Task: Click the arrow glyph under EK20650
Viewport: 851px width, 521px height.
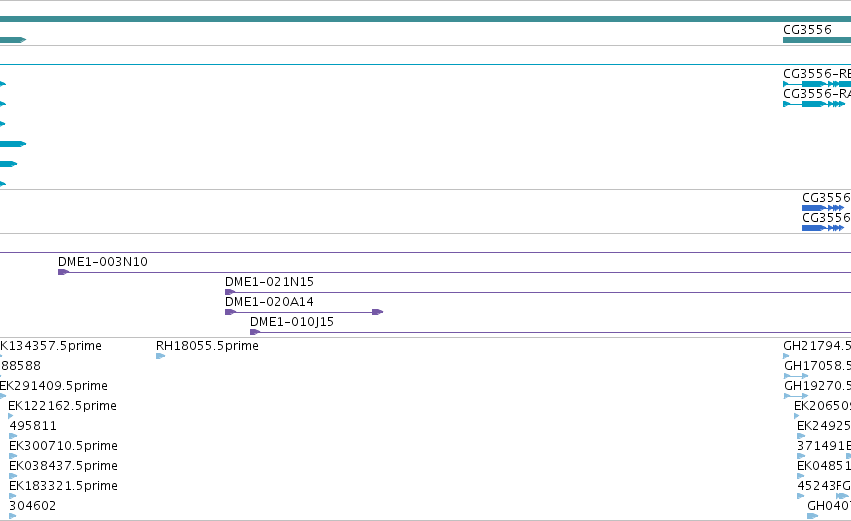Action: [797, 416]
